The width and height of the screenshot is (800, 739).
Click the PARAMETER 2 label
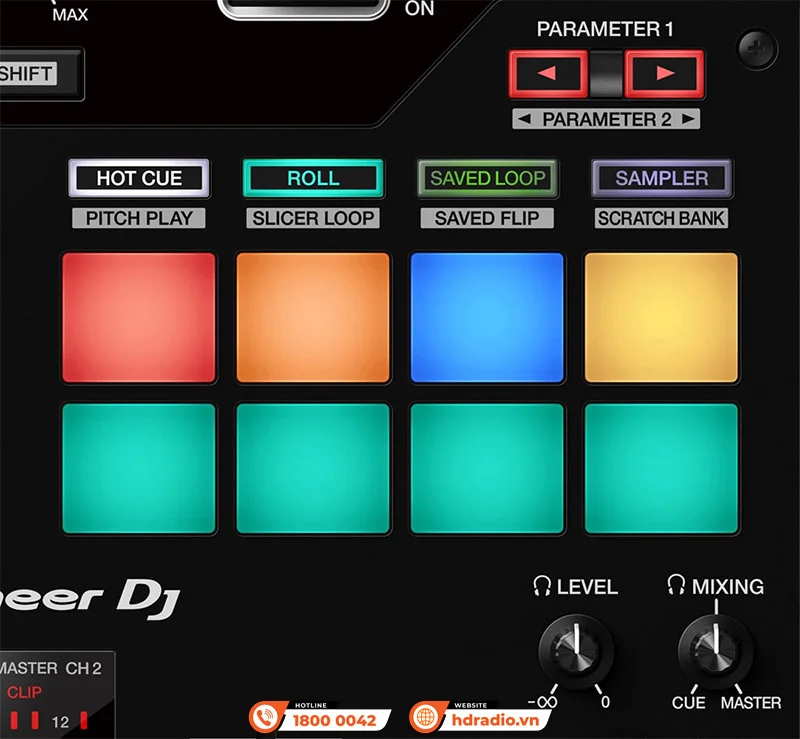pos(606,119)
